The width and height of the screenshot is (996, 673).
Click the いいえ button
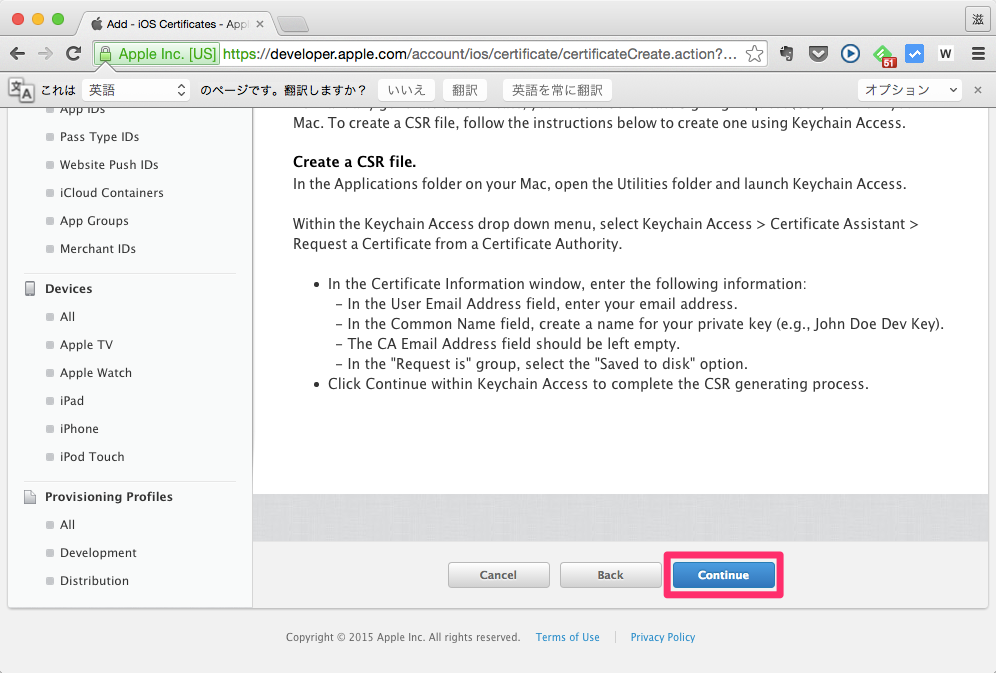point(406,90)
